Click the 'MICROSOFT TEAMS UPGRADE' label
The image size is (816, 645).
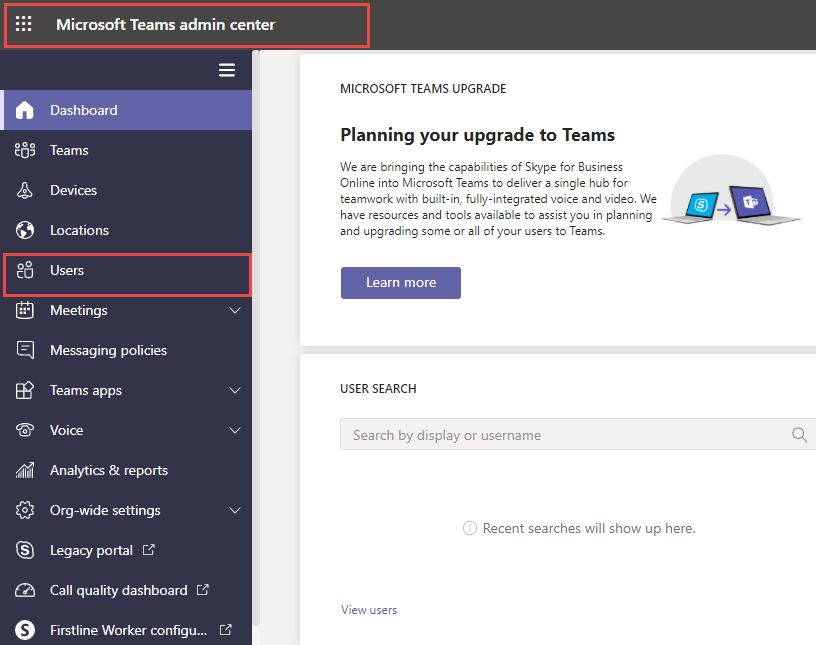tap(423, 88)
